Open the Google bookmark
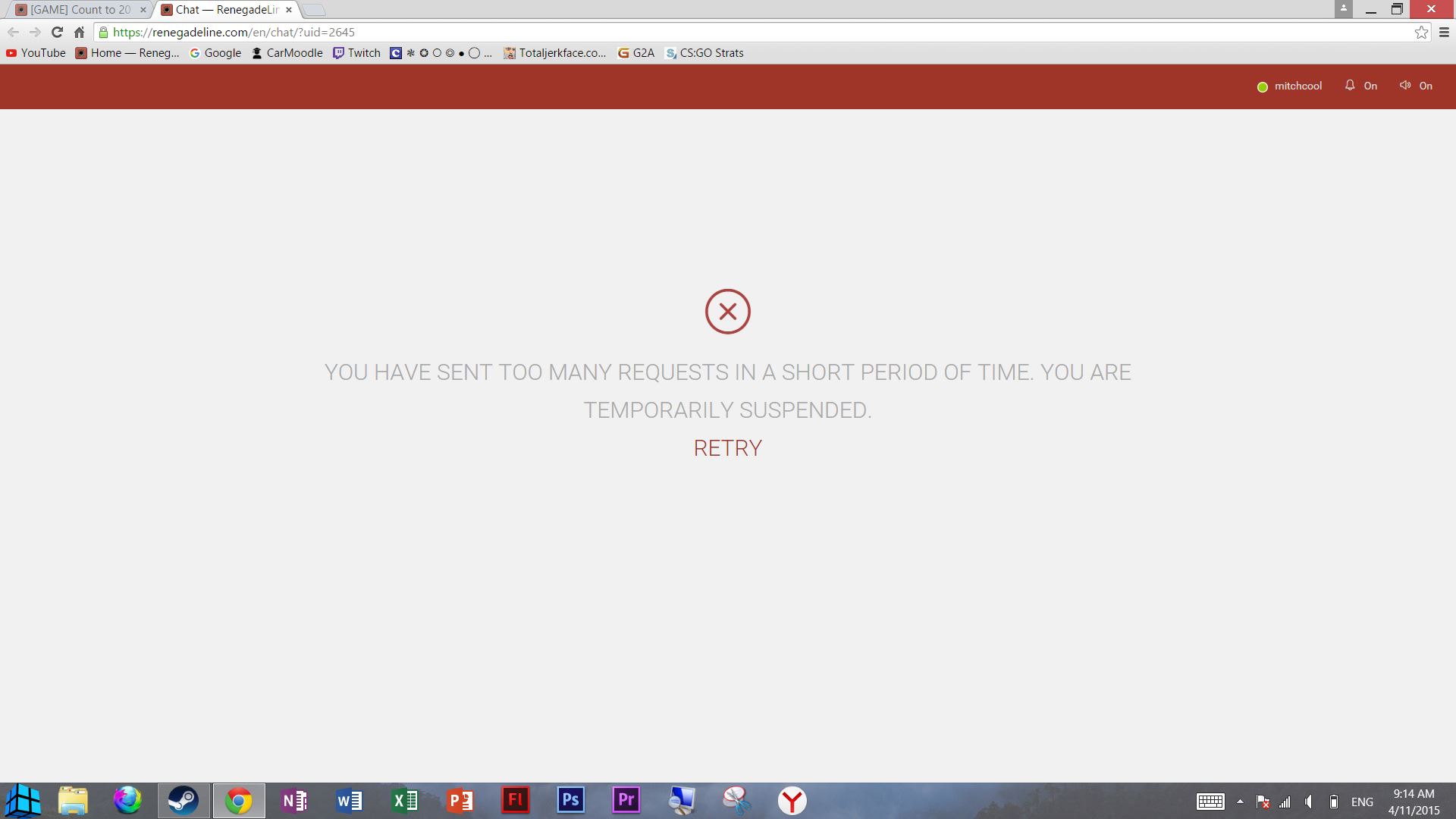Viewport: 1456px width, 819px height. [x=215, y=53]
